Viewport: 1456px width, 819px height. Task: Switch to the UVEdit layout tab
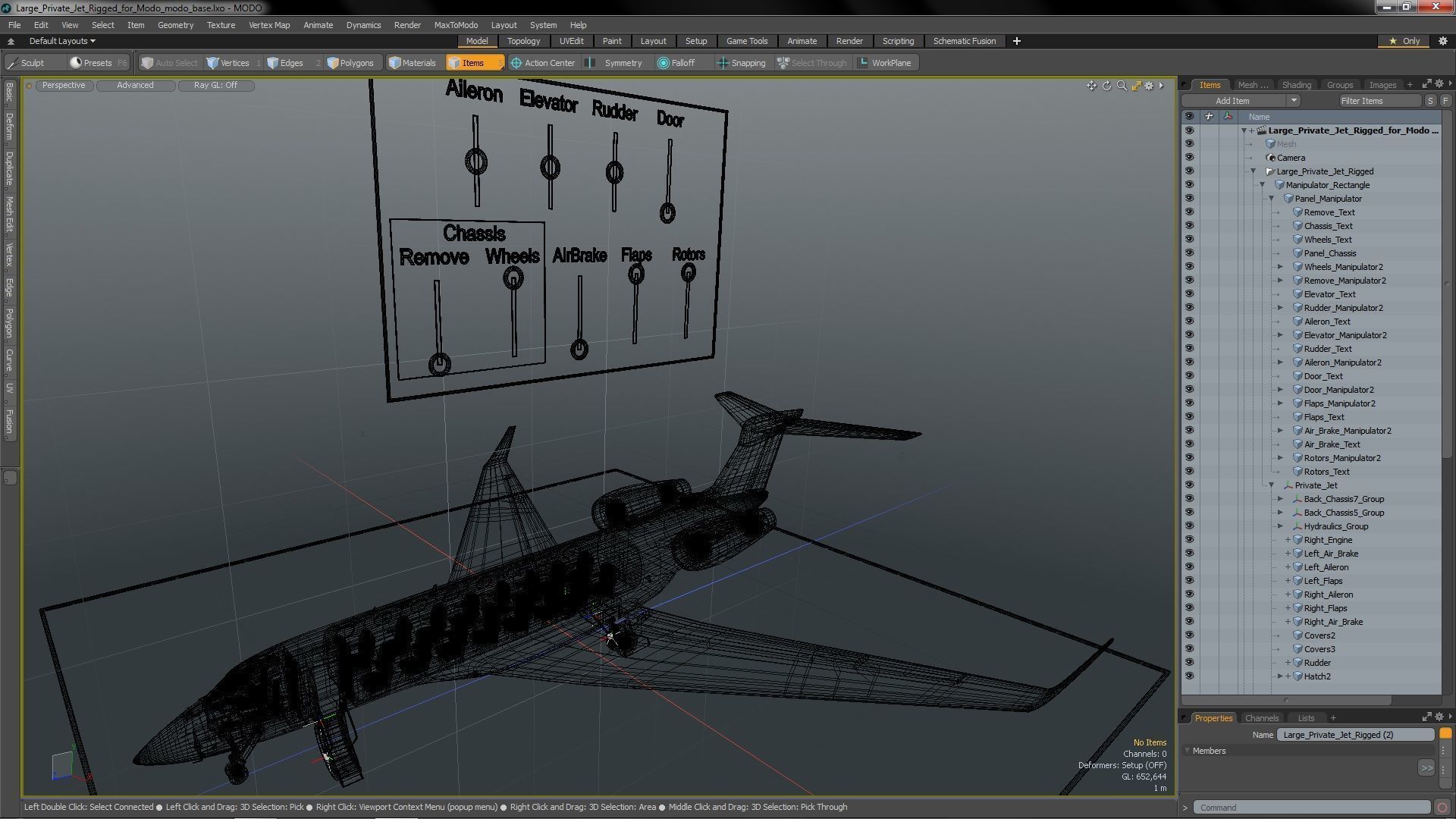pyautogui.click(x=571, y=41)
